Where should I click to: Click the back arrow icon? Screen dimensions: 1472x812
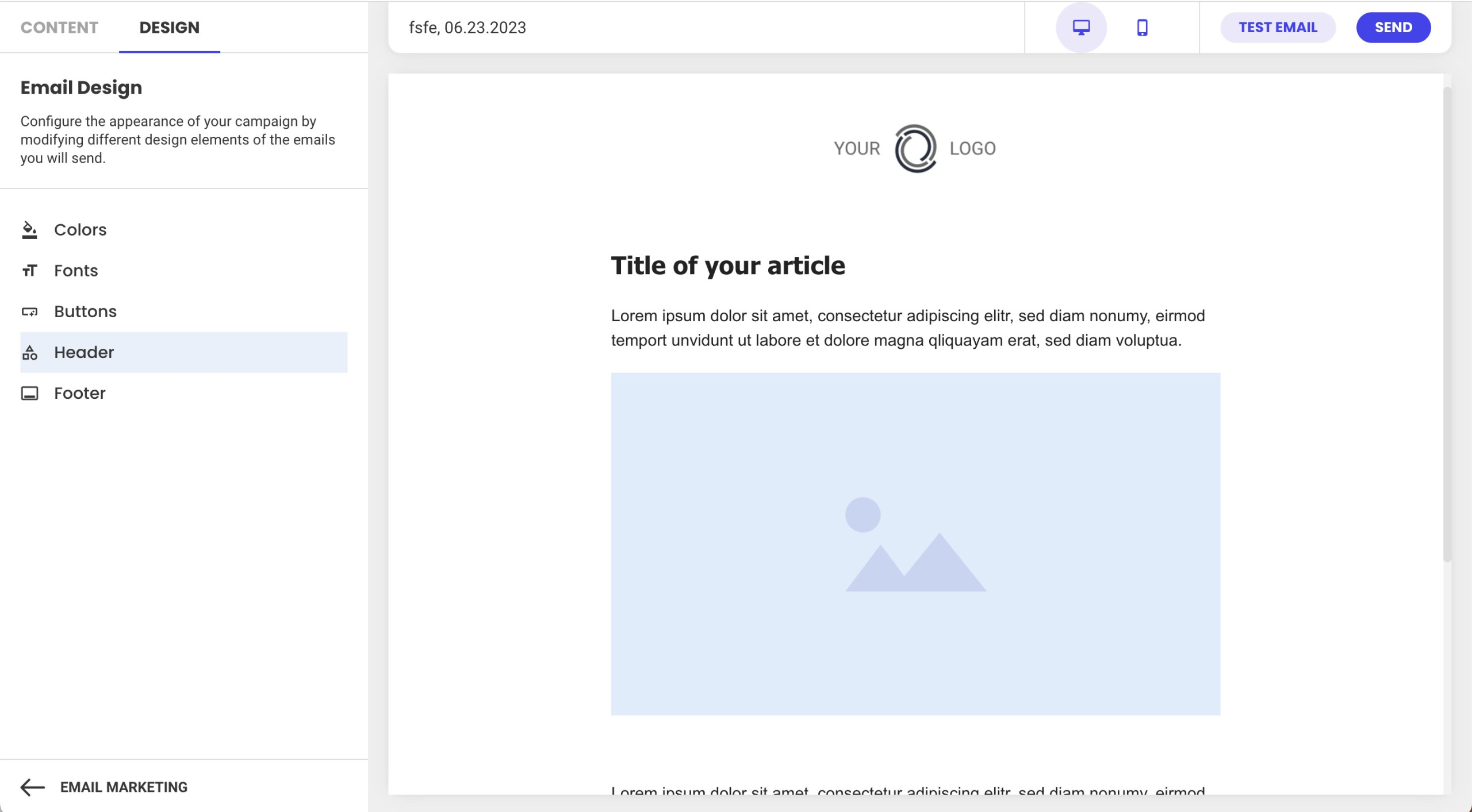point(32,787)
